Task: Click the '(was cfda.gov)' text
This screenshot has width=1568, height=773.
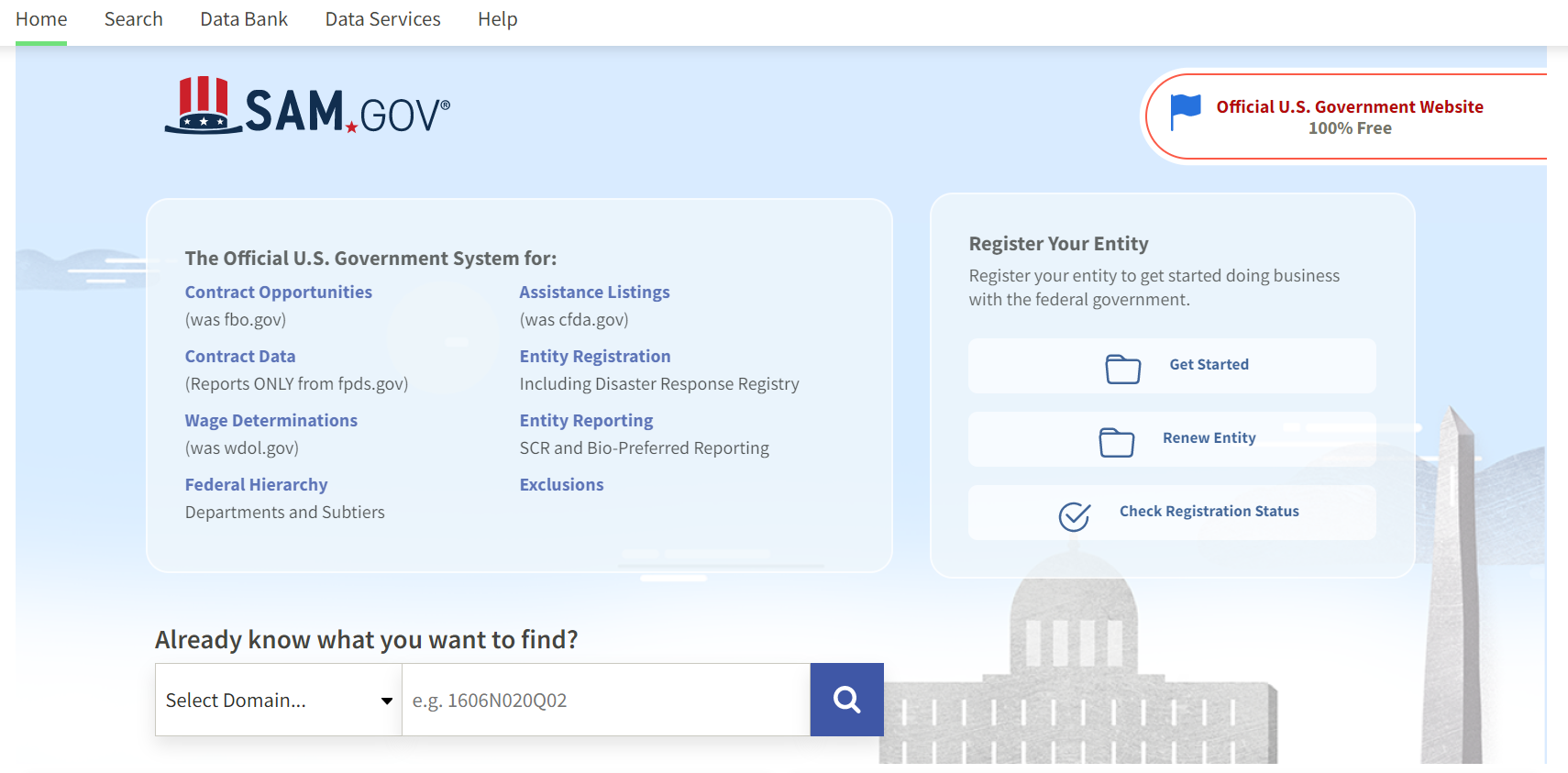Action: tap(574, 319)
